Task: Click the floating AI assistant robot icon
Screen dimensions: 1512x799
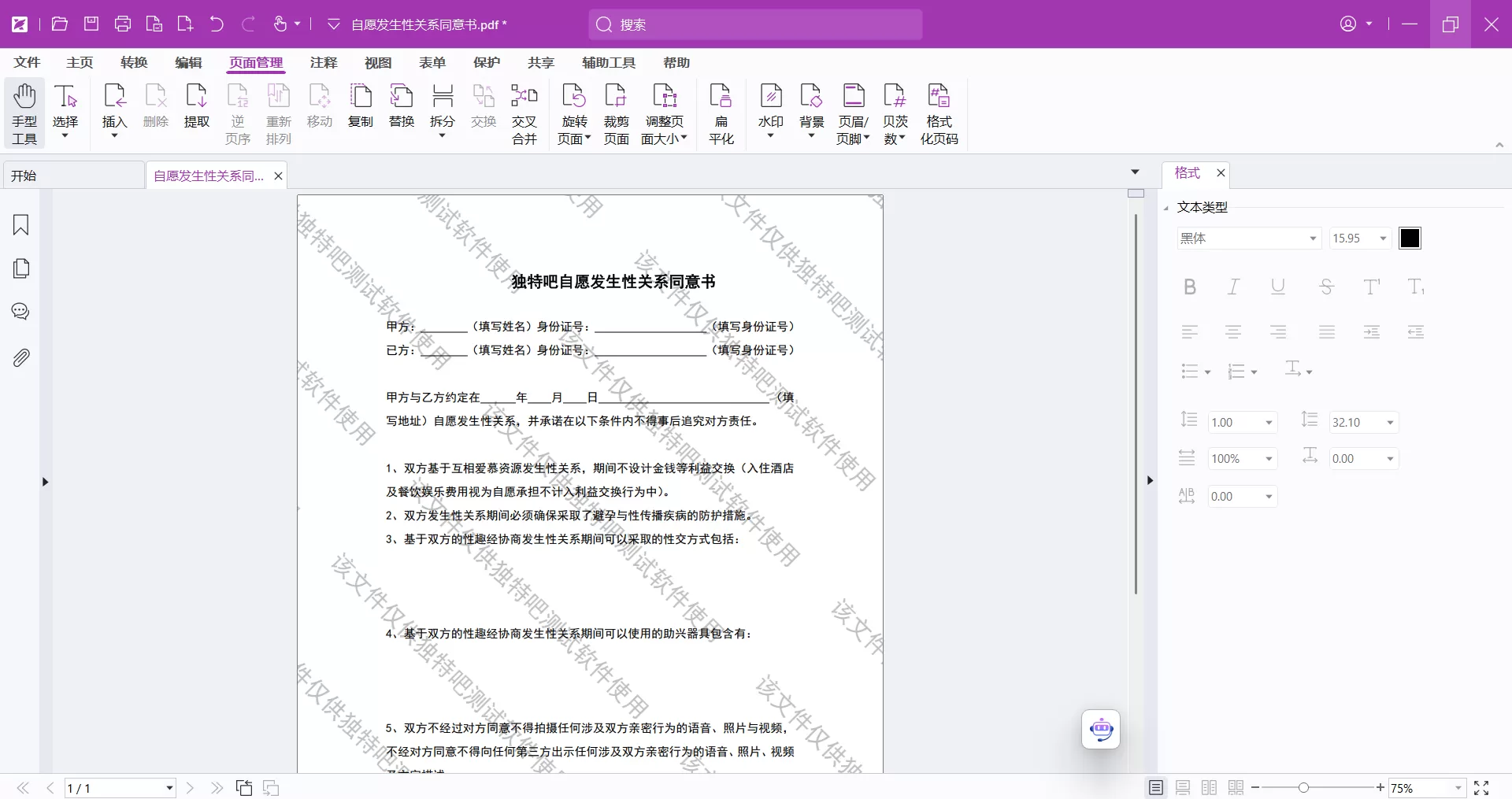Action: [1100, 730]
